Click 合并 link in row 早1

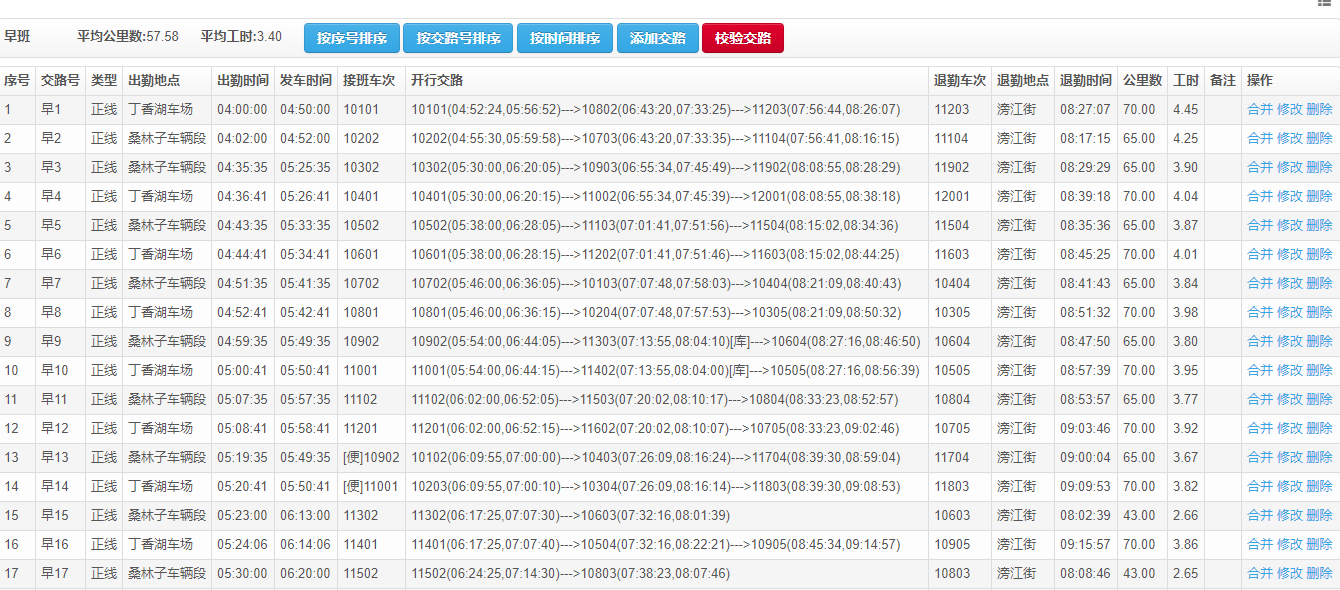coord(1259,110)
